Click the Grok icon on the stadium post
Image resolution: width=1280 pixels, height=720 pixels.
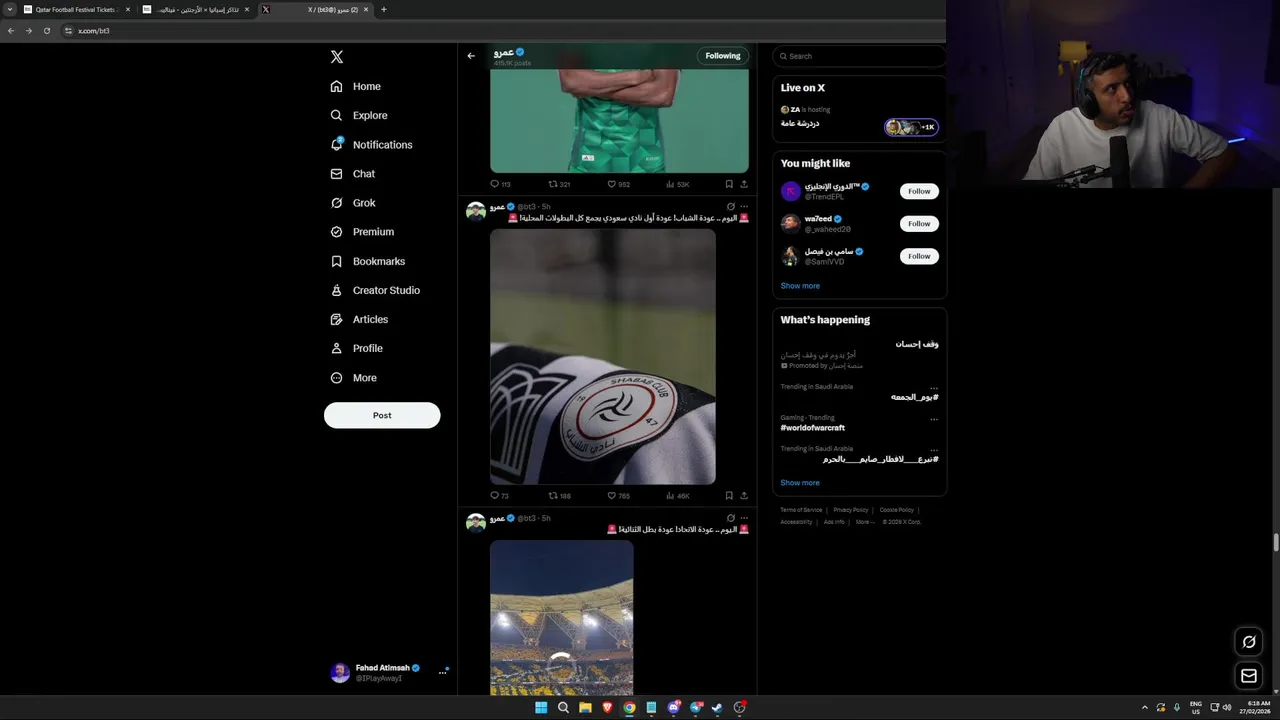tap(730, 518)
